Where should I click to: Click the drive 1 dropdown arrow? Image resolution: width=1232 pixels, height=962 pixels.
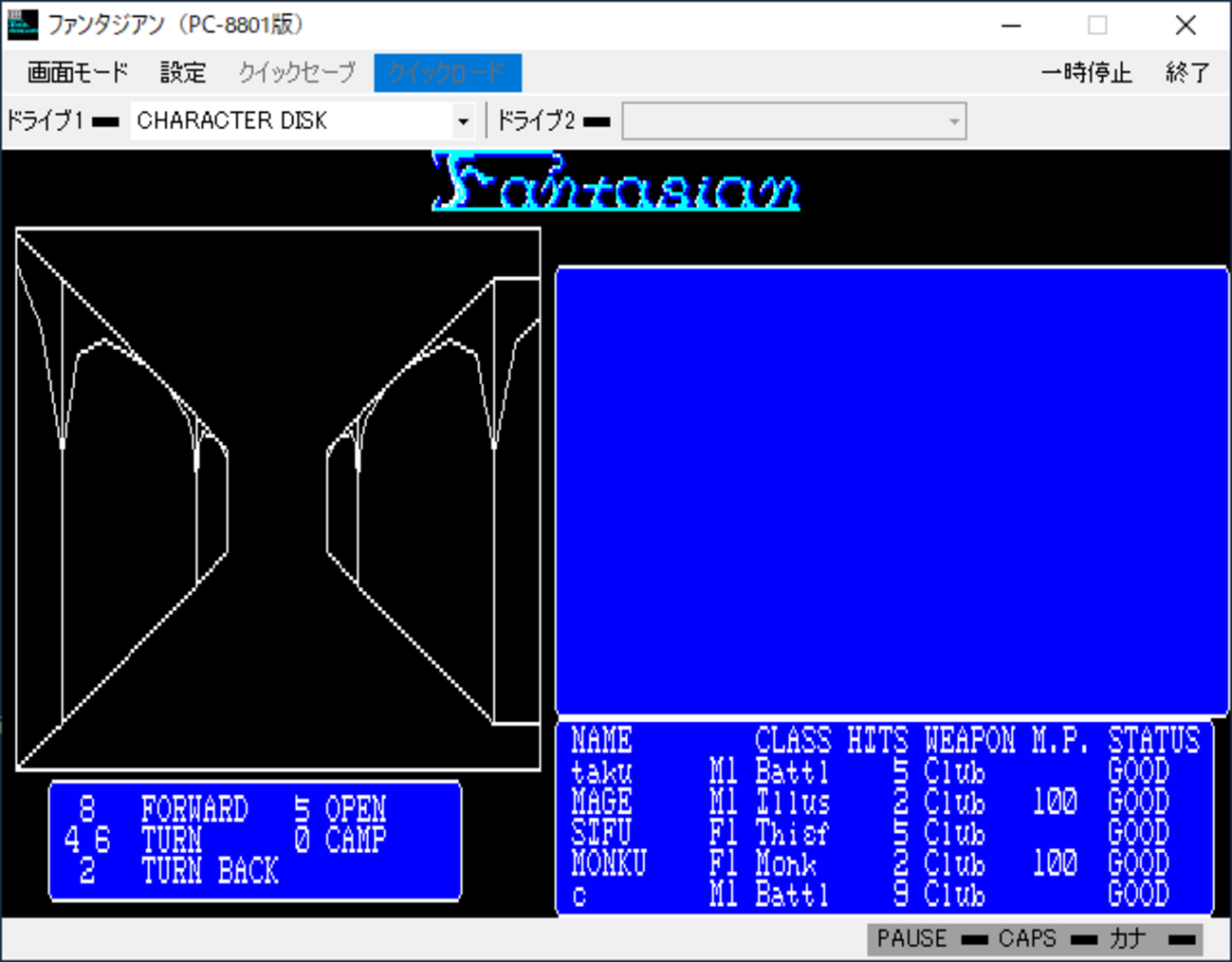tap(462, 120)
